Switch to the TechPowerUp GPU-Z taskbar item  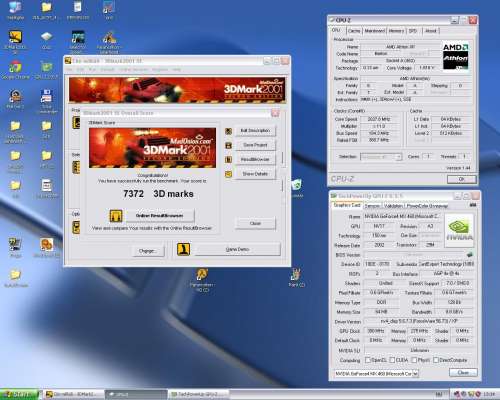tap(198, 394)
